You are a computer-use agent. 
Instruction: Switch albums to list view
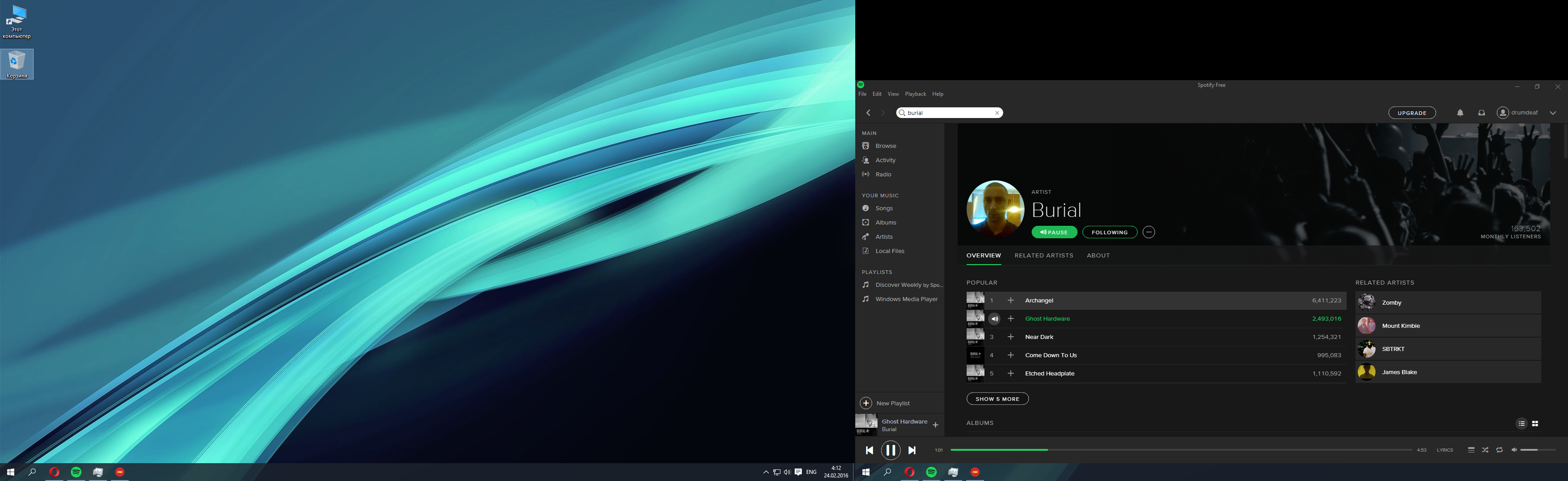click(x=1521, y=424)
